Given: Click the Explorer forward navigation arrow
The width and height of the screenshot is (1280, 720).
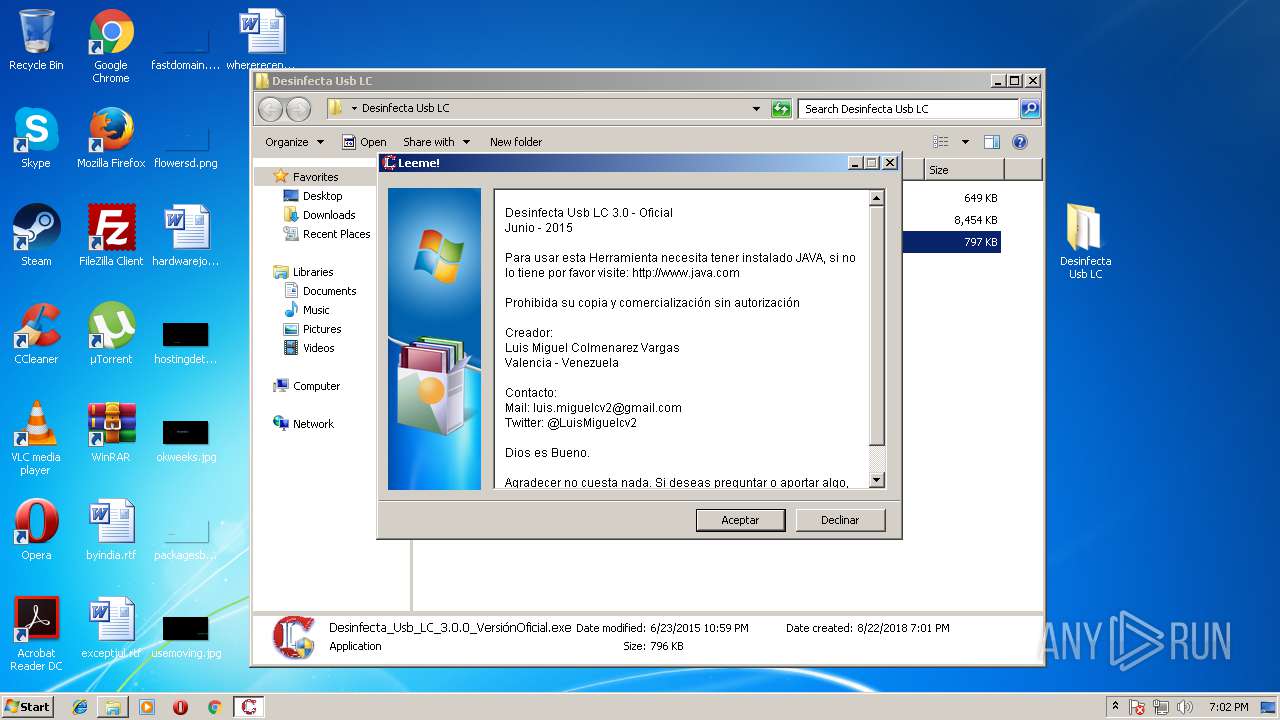Looking at the screenshot, I should pos(298,109).
